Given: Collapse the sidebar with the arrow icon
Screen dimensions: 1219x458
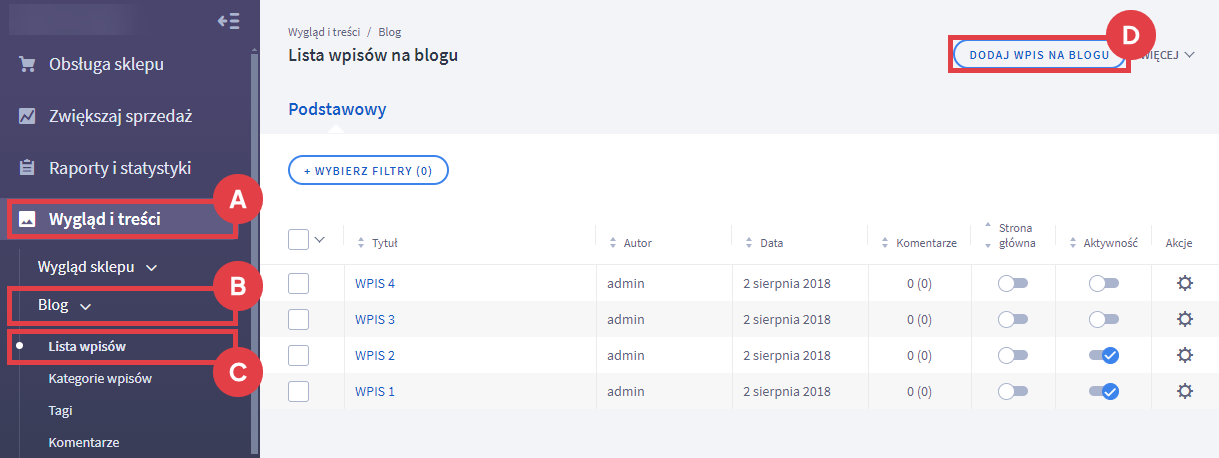Looking at the screenshot, I should click(228, 21).
